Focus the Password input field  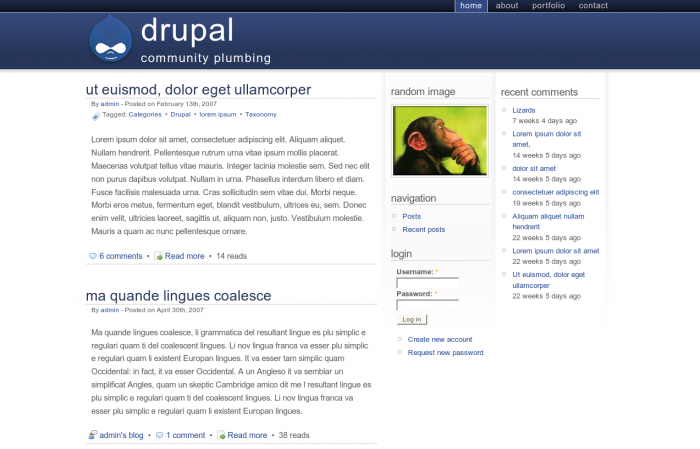[x=427, y=305]
